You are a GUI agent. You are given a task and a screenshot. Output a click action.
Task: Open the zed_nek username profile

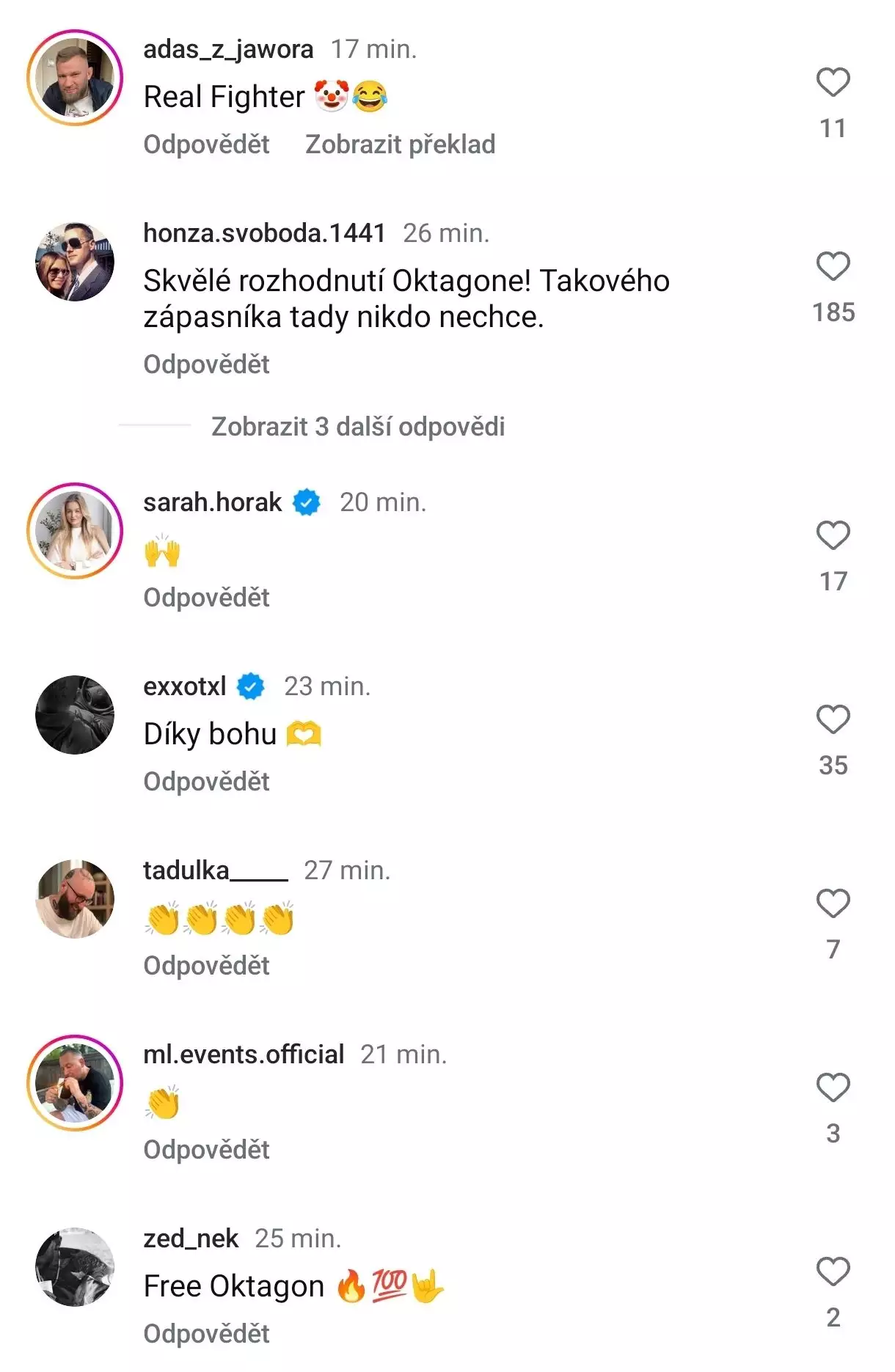coord(191,1239)
